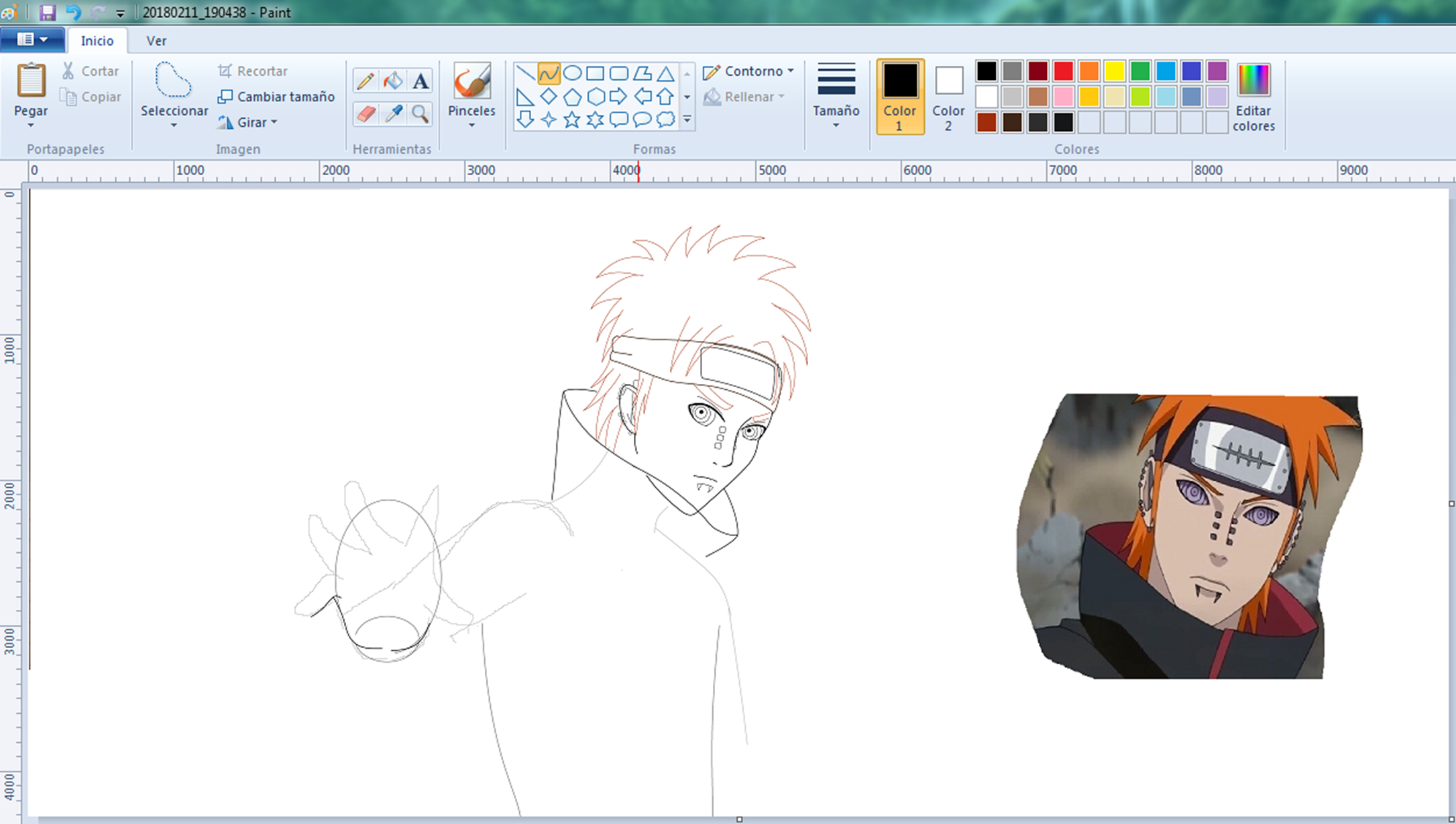Select the Eraser tool
This screenshot has height=824, width=1456.
point(366,113)
